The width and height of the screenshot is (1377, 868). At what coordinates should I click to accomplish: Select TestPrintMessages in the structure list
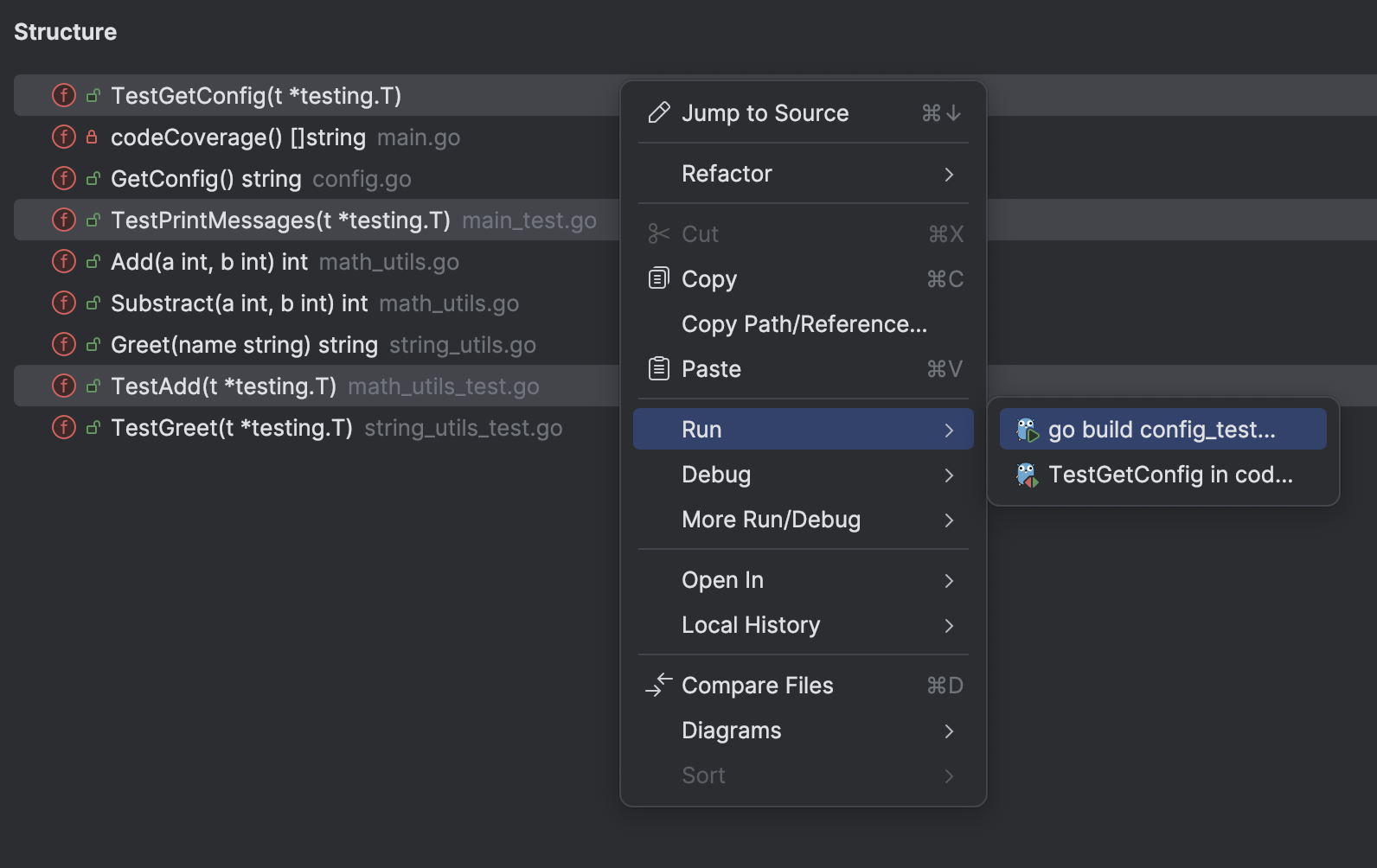tap(280, 220)
